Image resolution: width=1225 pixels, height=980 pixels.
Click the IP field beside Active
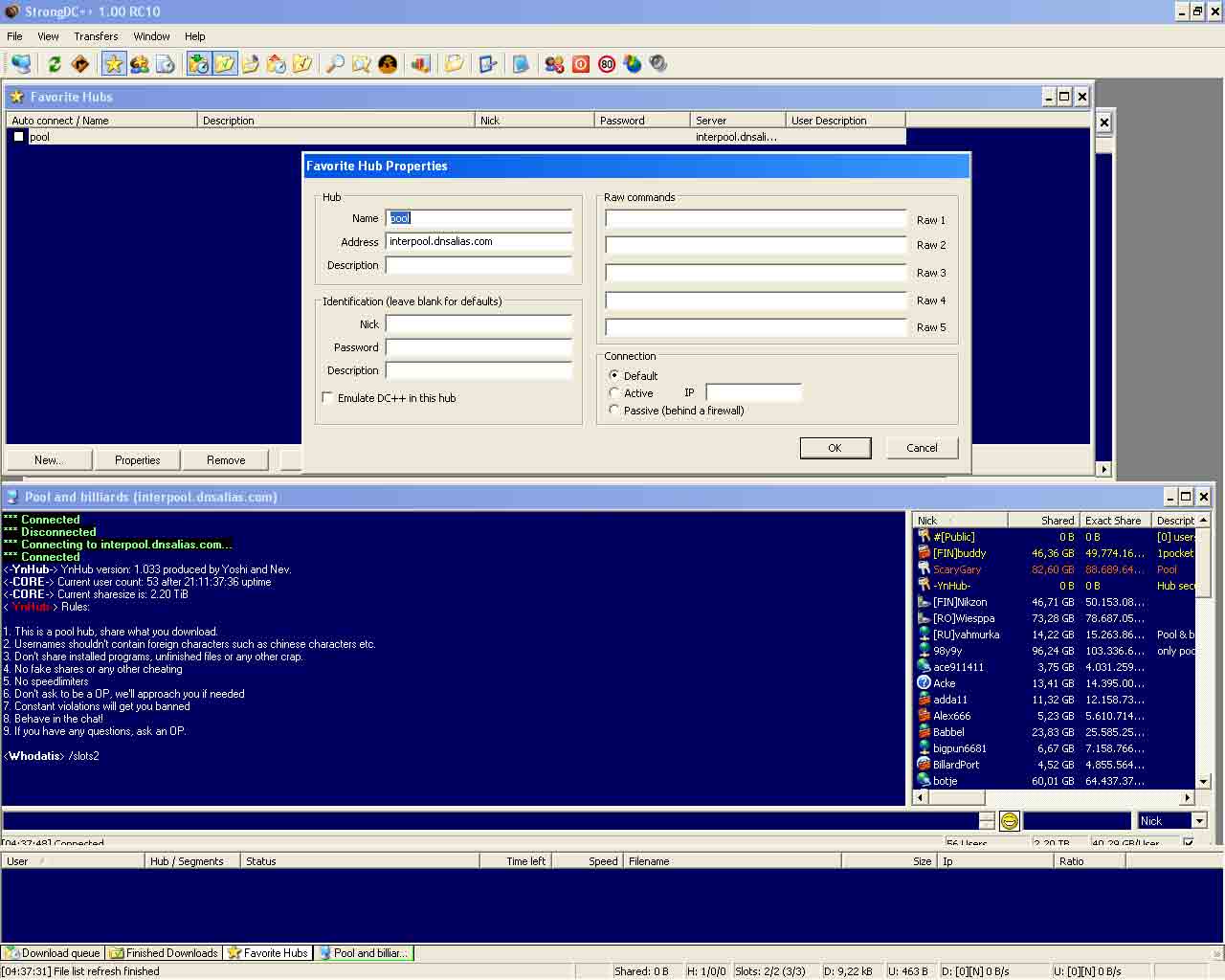click(753, 393)
